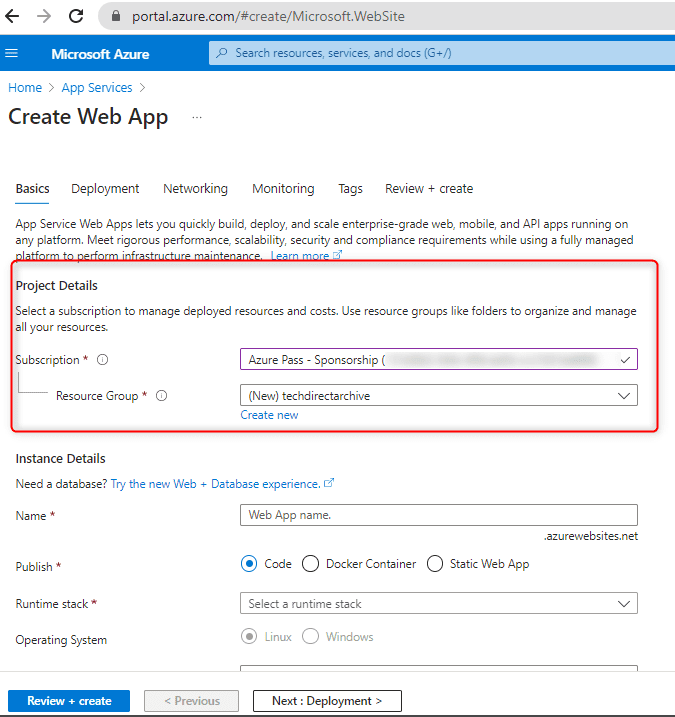Viewport: 675px width, 717px height.
Task: Select the Static Web App publish option
Action: point(435,564)
